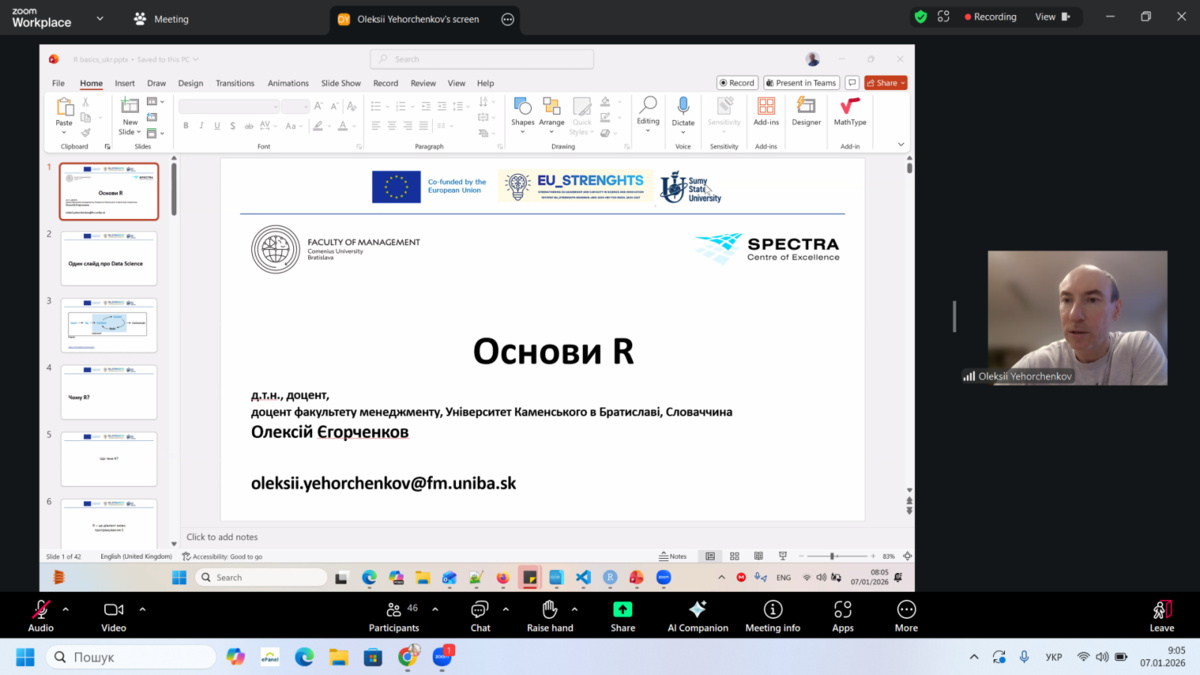Open the ellipsis menu beside screen share tab
The image size is (1200, 675).
pyautogui.click(x=508, y=19)
